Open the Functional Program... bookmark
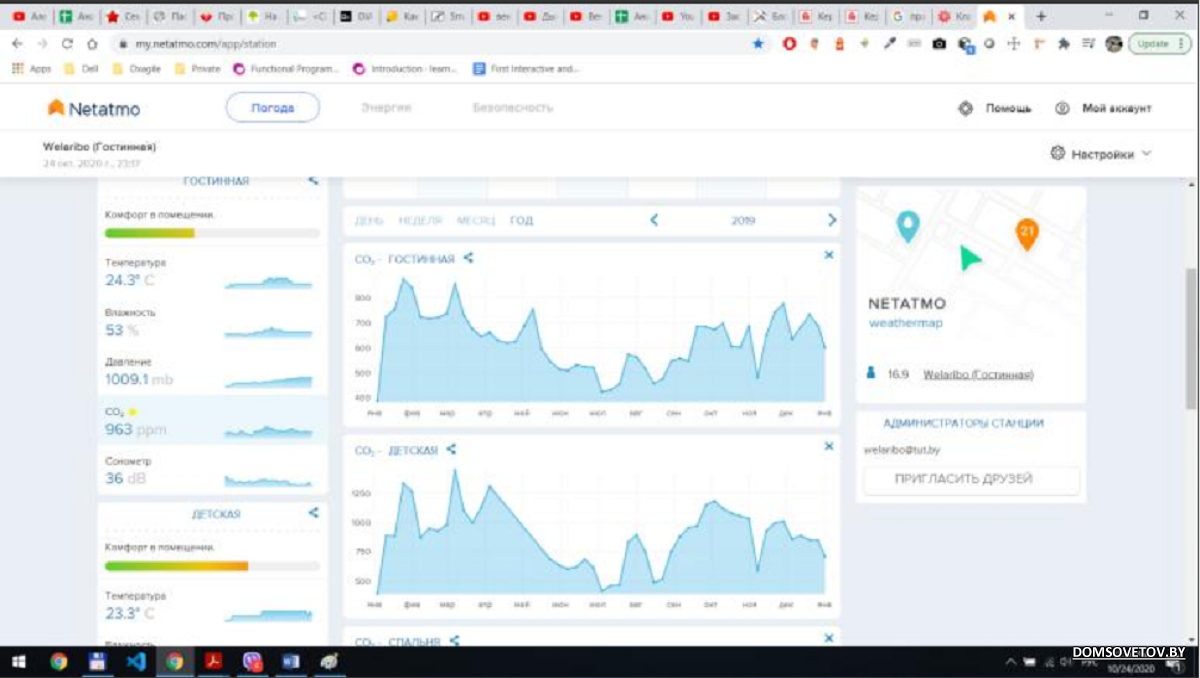Viewport: 1200px width, 678px height. pyautogui.click(x=286, y=69)
